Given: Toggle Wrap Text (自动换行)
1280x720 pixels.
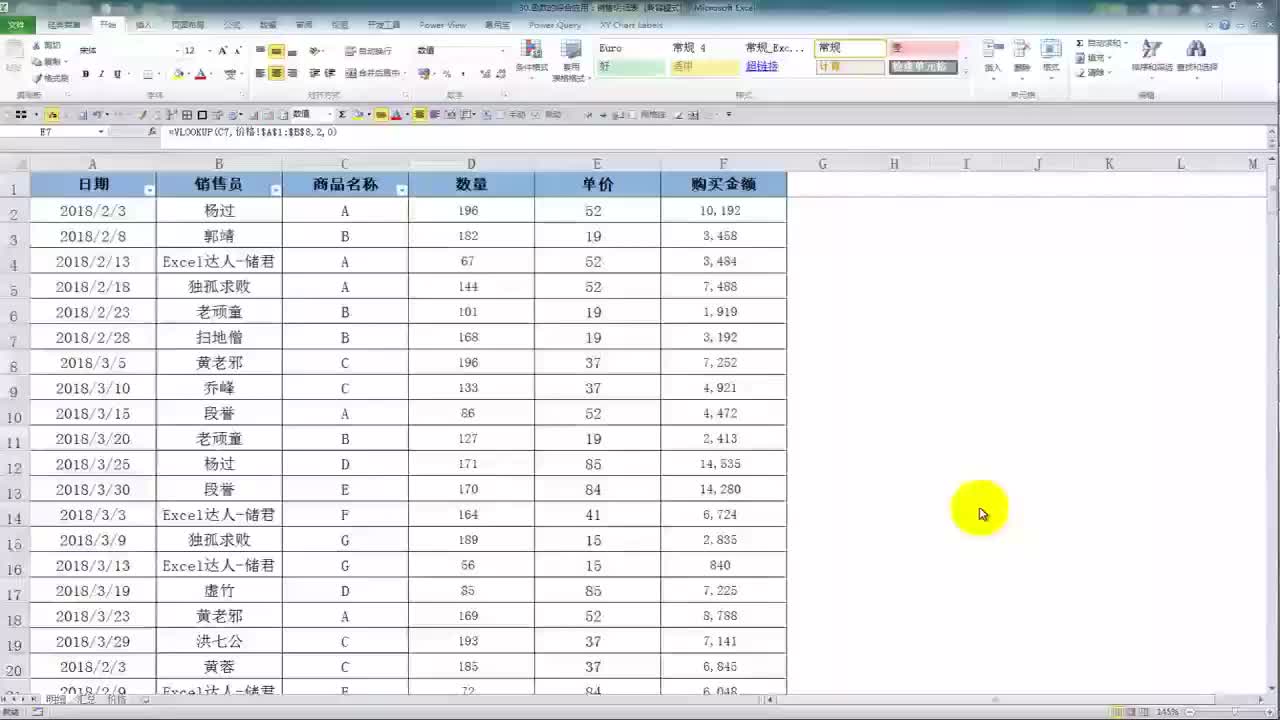Looking at the screenshot, I should point(369,51).
